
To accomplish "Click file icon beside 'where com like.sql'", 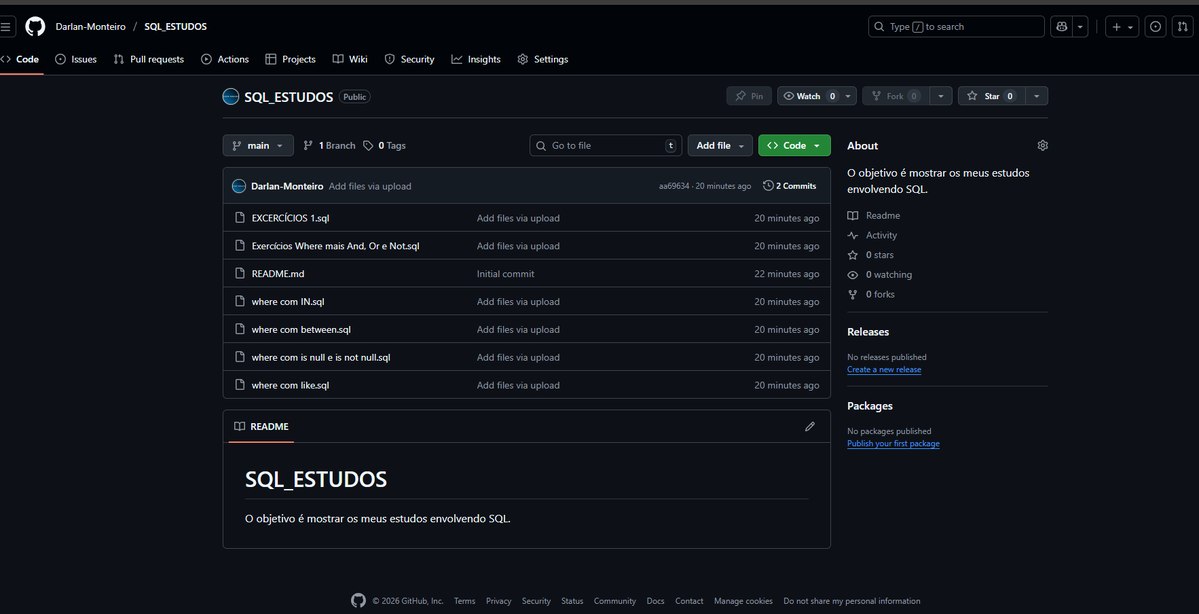I will pos(239,385).
